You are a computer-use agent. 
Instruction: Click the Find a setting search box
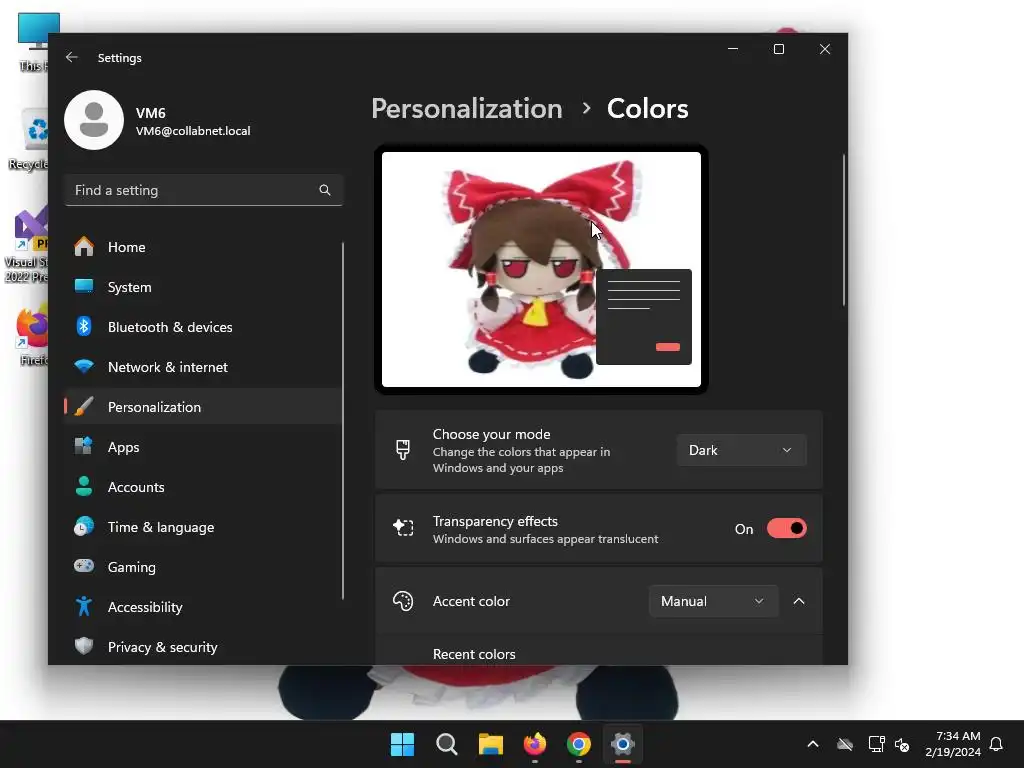(204, 190)
